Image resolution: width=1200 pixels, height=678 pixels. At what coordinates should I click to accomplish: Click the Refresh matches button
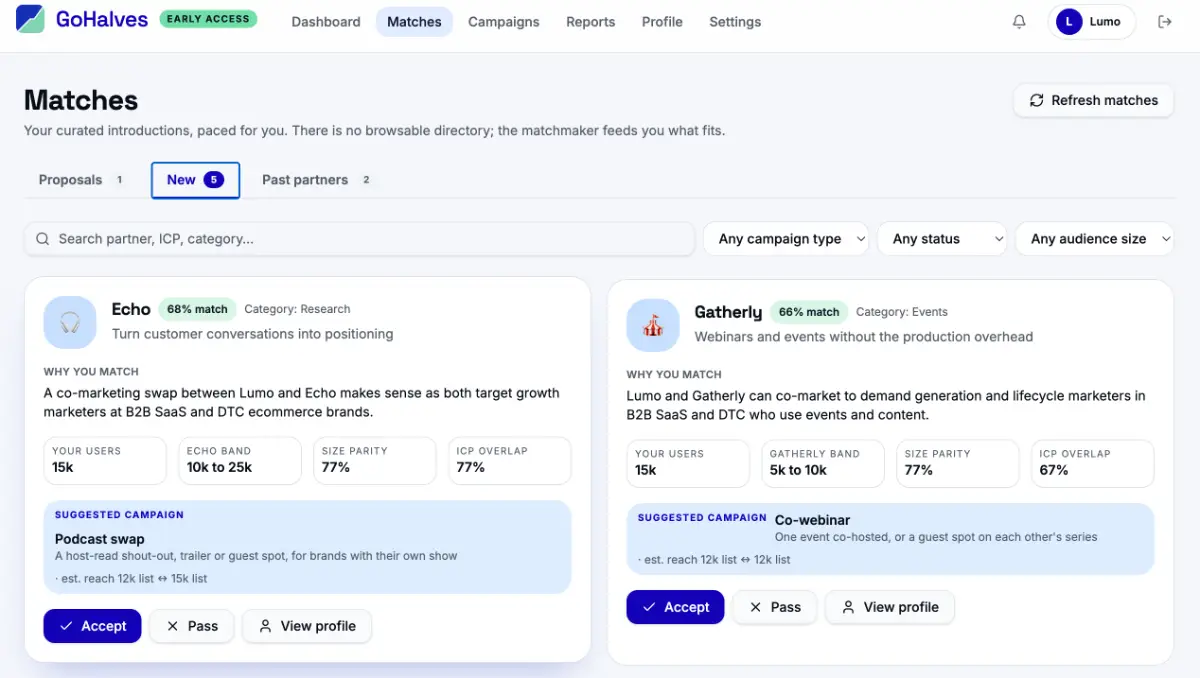click(x=1094, y=100)
